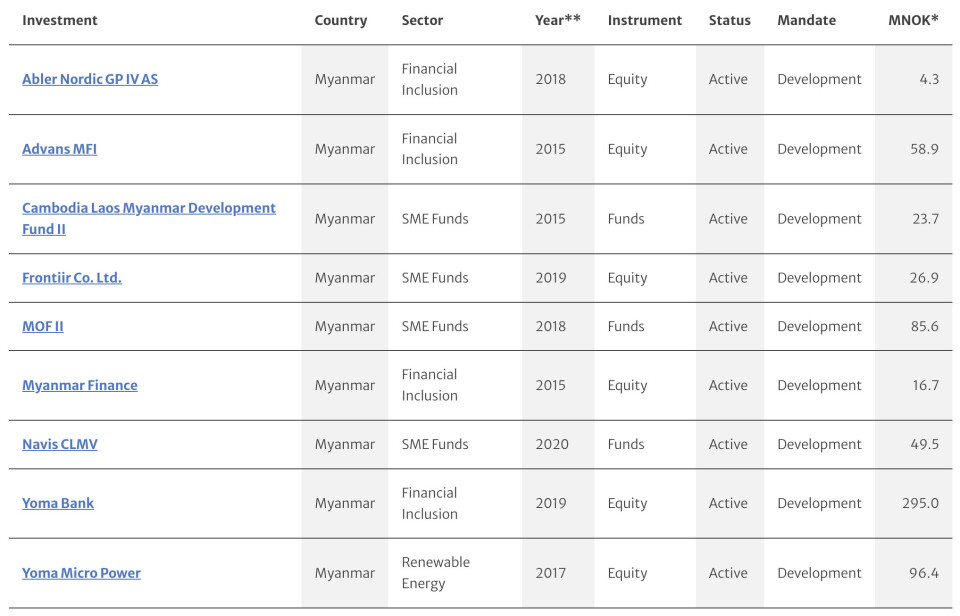Follow the Frontiir Co. Ltd. link

point(72,278)
